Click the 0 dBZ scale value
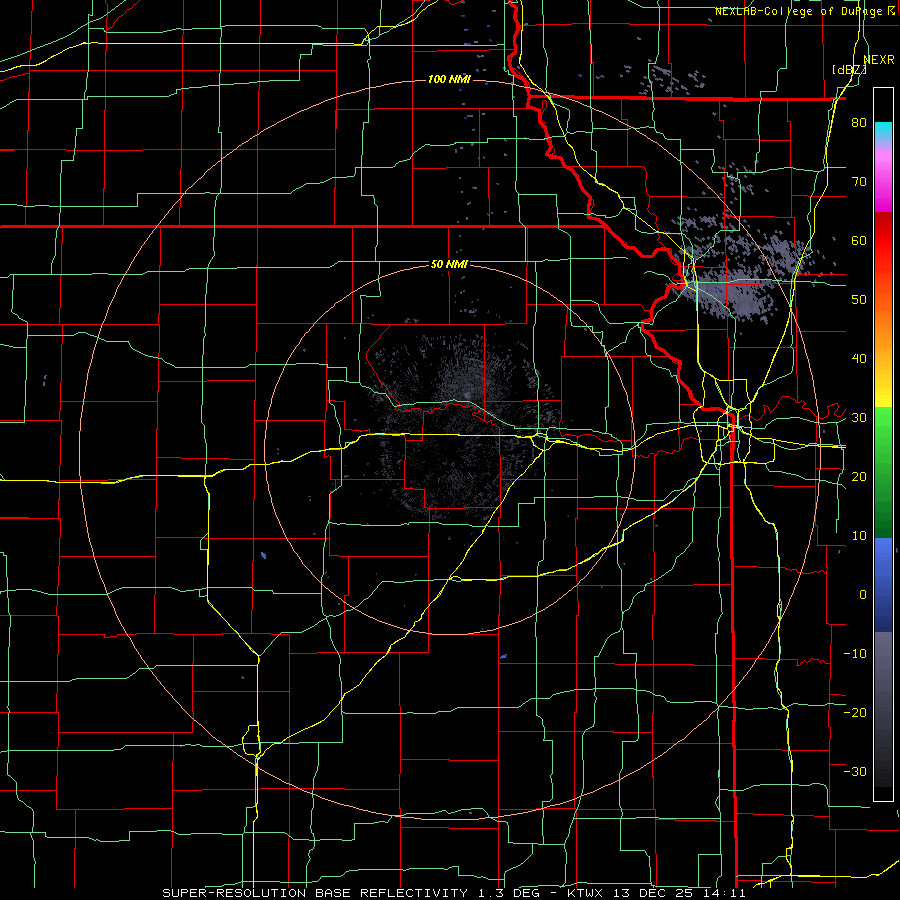Screen dimensions: 900x900 863,595
